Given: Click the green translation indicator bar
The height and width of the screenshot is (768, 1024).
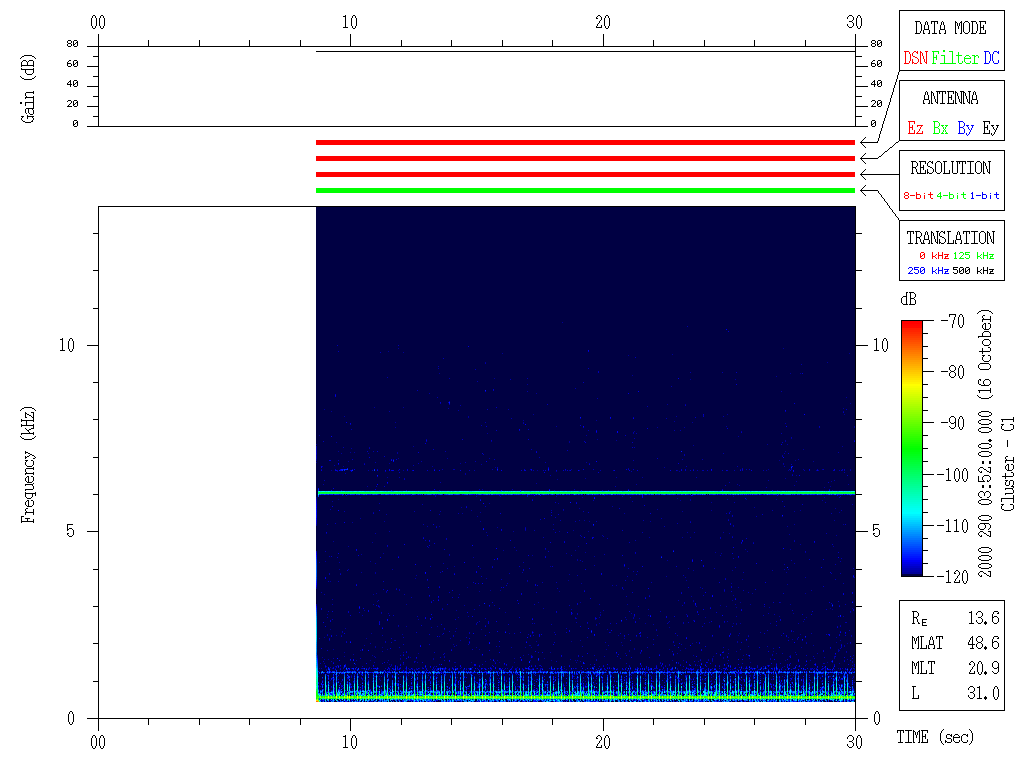Looking at the screenshot, I should click(585, 190).
